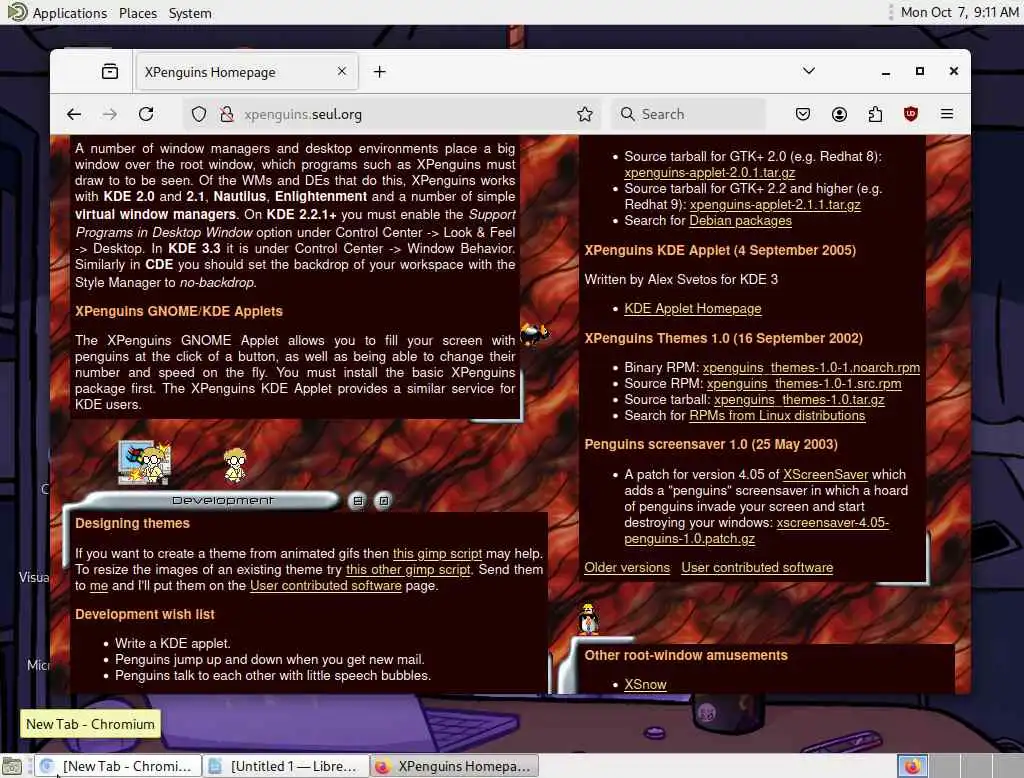Screen dimensions: 1024x778
Task: Open this other gimp script link
Action: (x=408, y=570)
